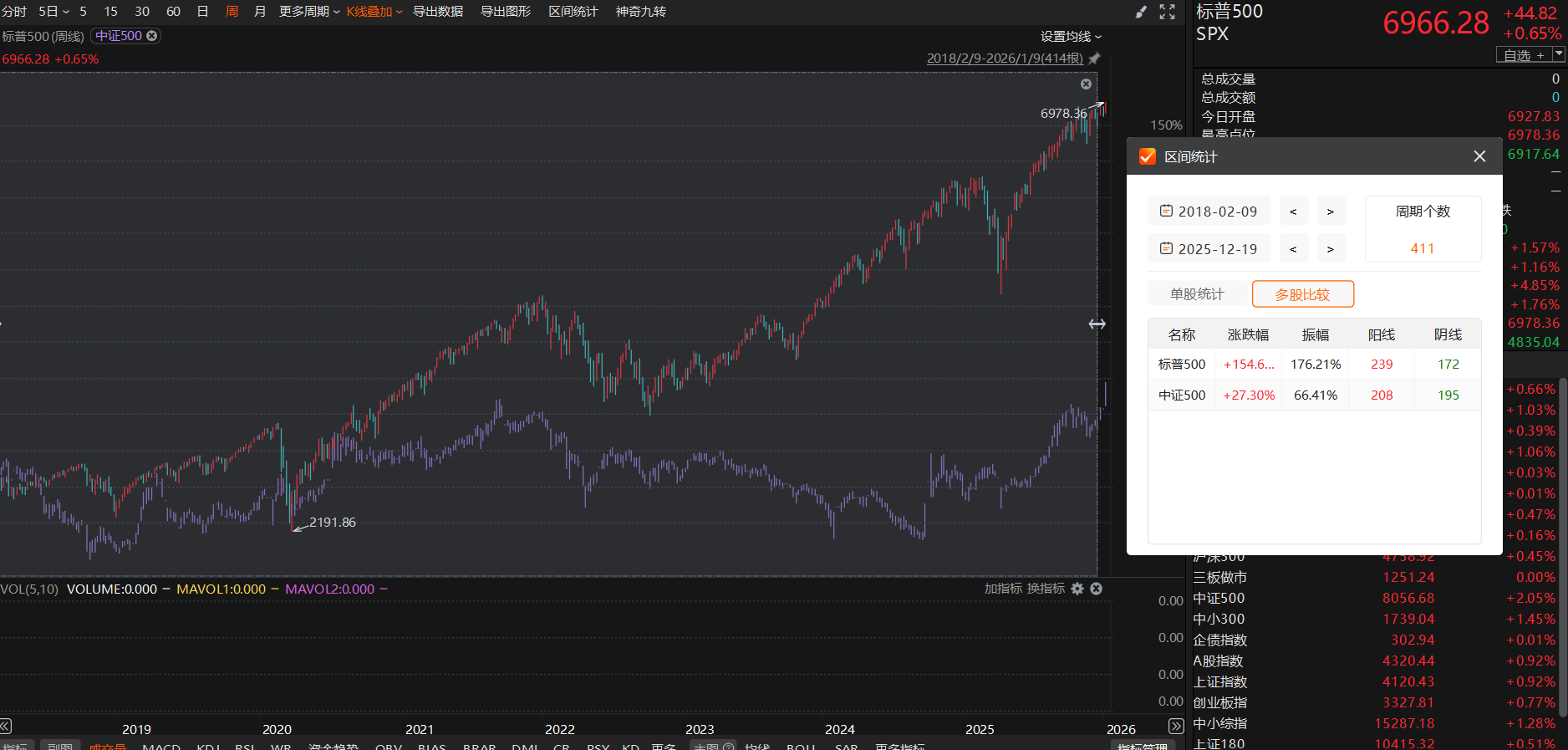Sort the table by 振幅 column
Screen dimensions: 1568x750
click(x=1315, y=334)
